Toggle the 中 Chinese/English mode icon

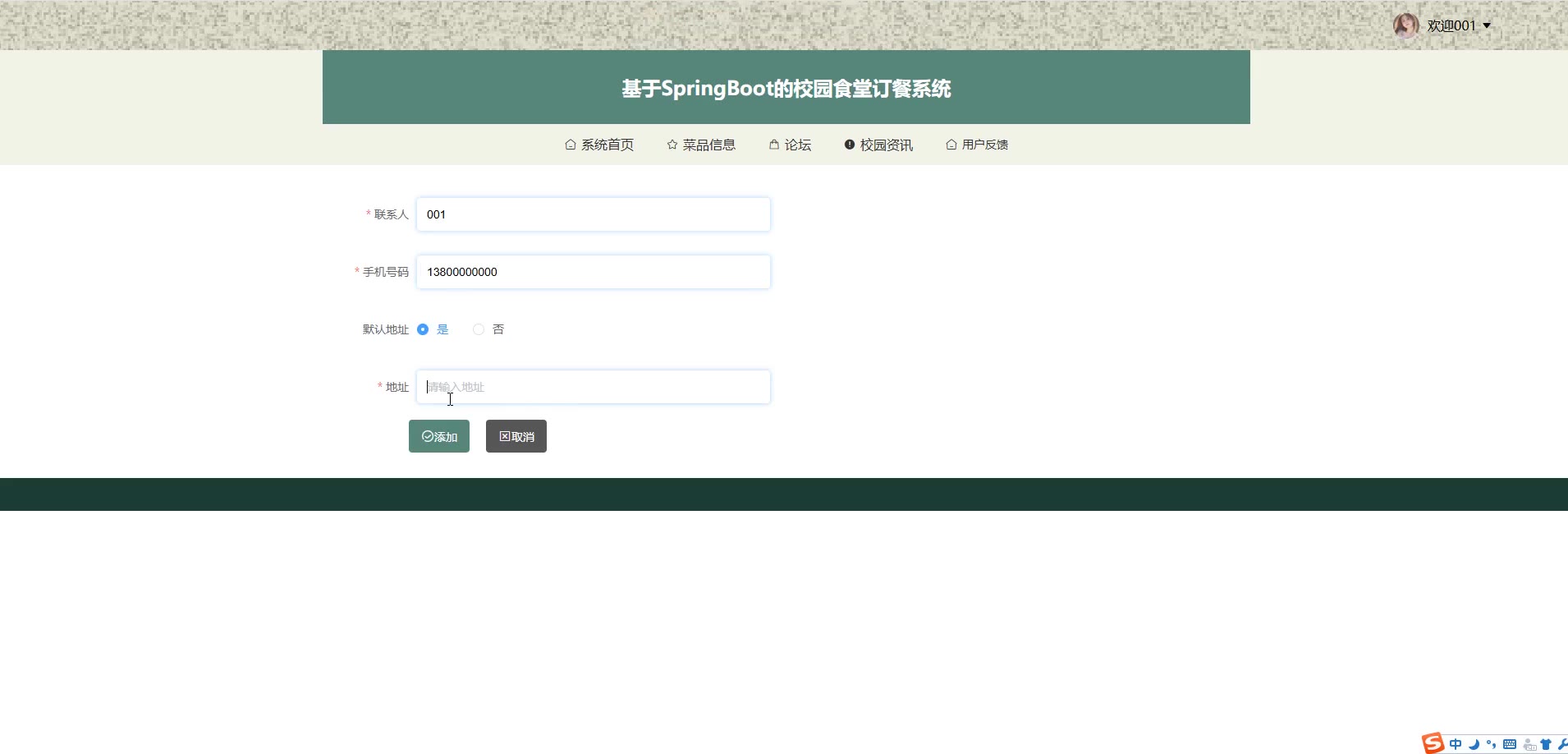tap(1456, 744)
